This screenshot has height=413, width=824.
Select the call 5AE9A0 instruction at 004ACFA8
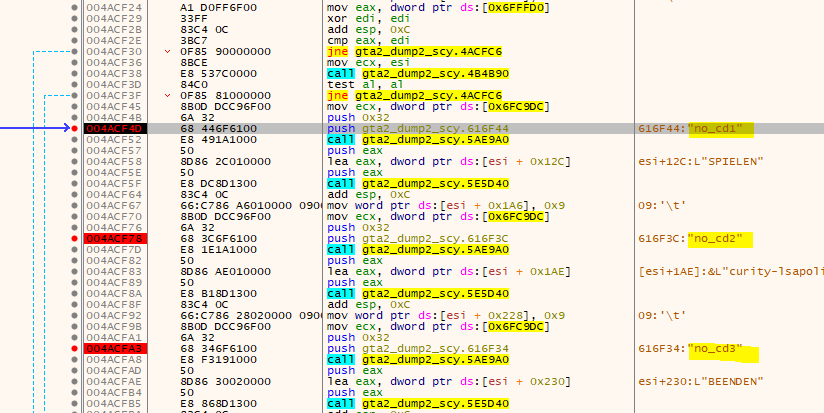[x=418, y=359]
